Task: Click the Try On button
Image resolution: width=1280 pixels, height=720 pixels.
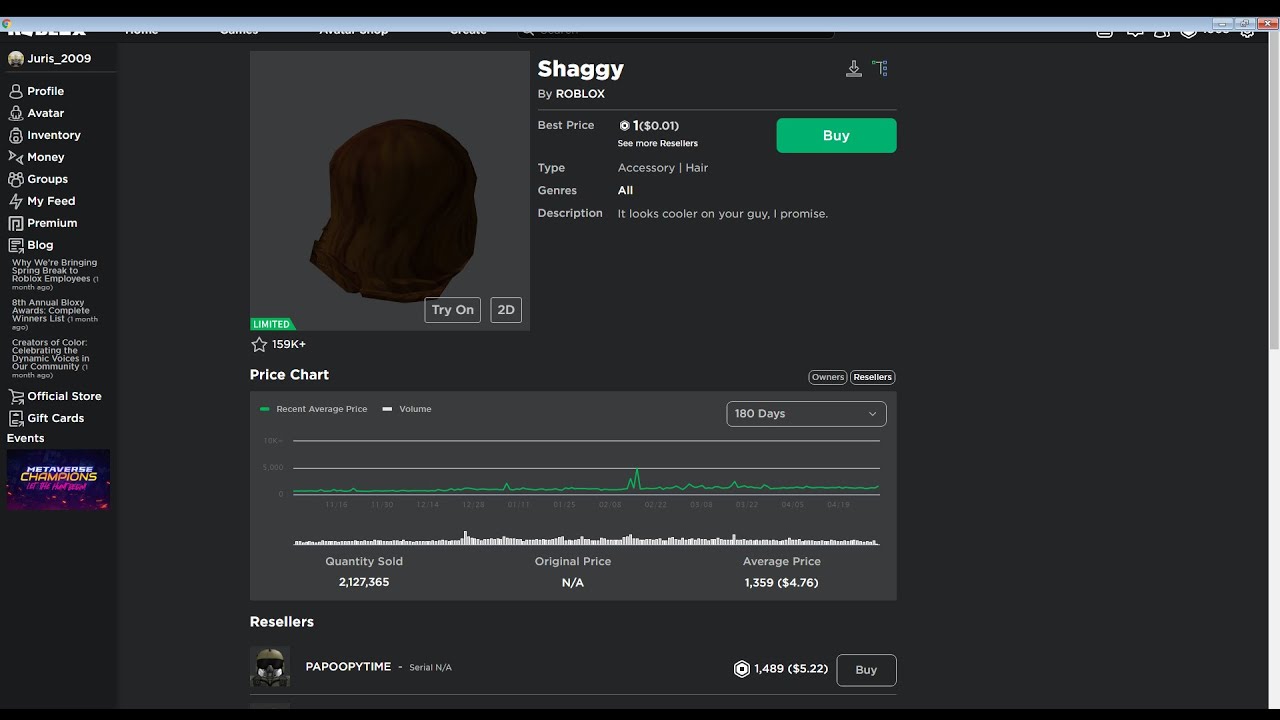Action: (x=453, y=310)
